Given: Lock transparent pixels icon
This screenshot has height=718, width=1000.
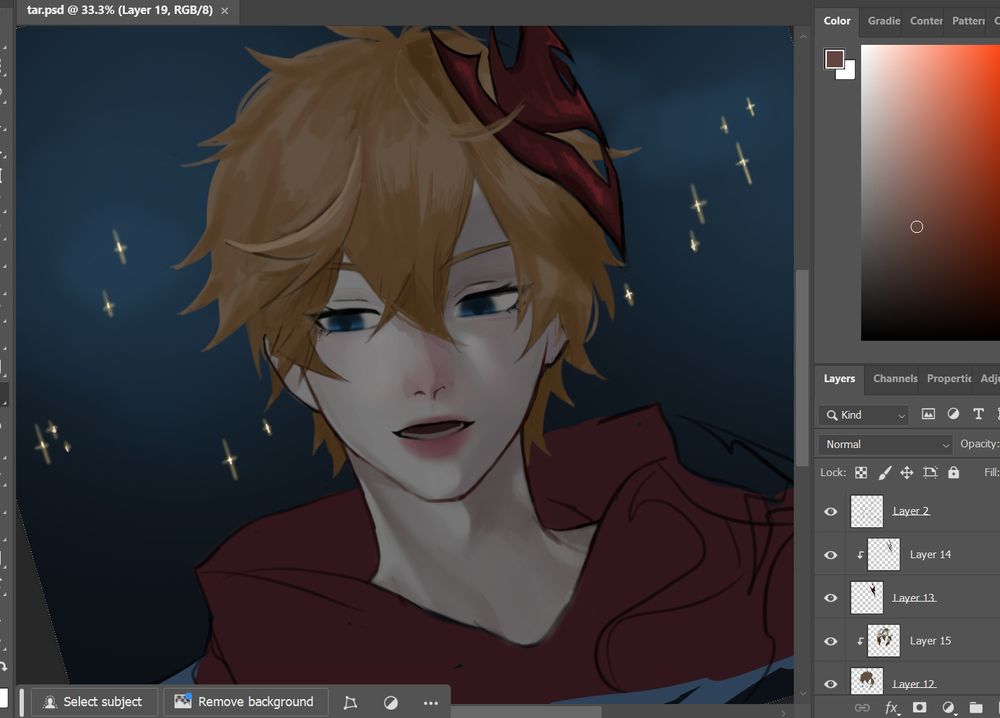Looking at the screenshot, I should pos(861,473).
